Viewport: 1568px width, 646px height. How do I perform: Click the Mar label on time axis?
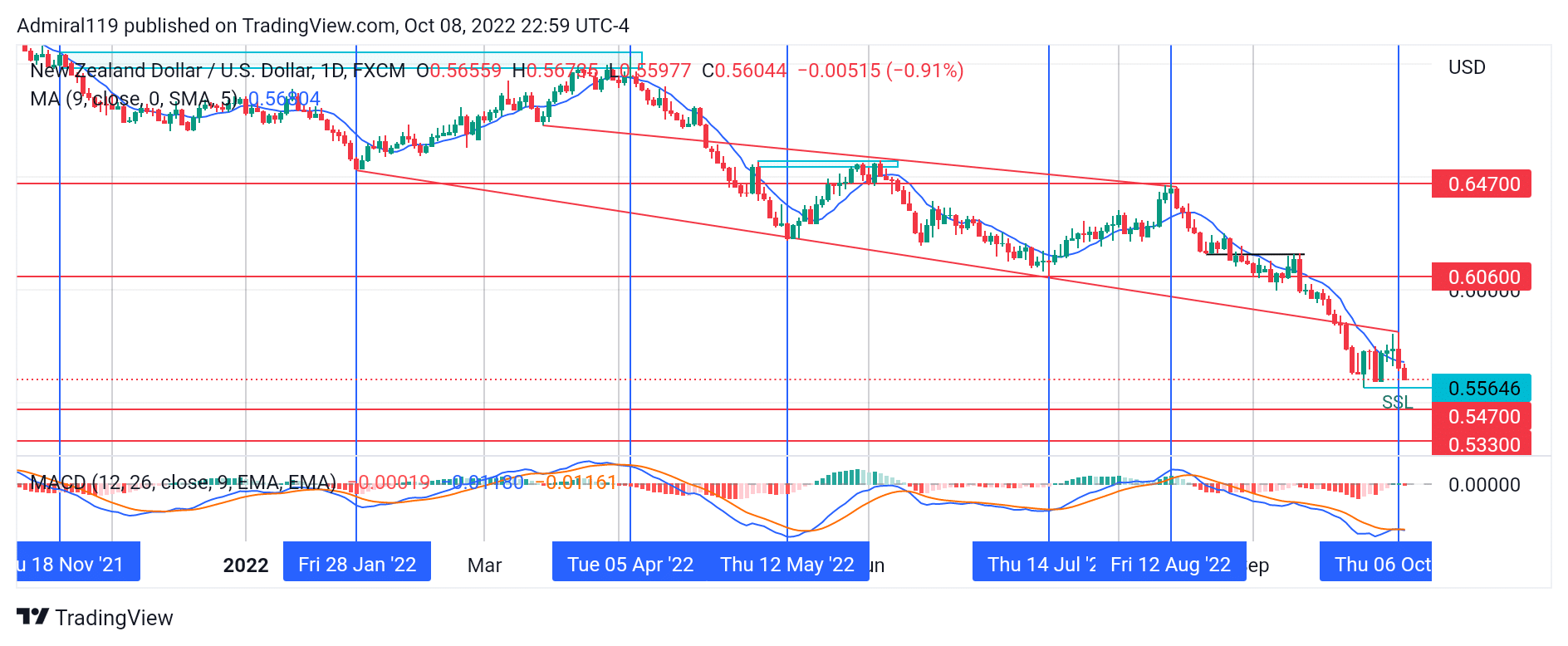point(484,565)
